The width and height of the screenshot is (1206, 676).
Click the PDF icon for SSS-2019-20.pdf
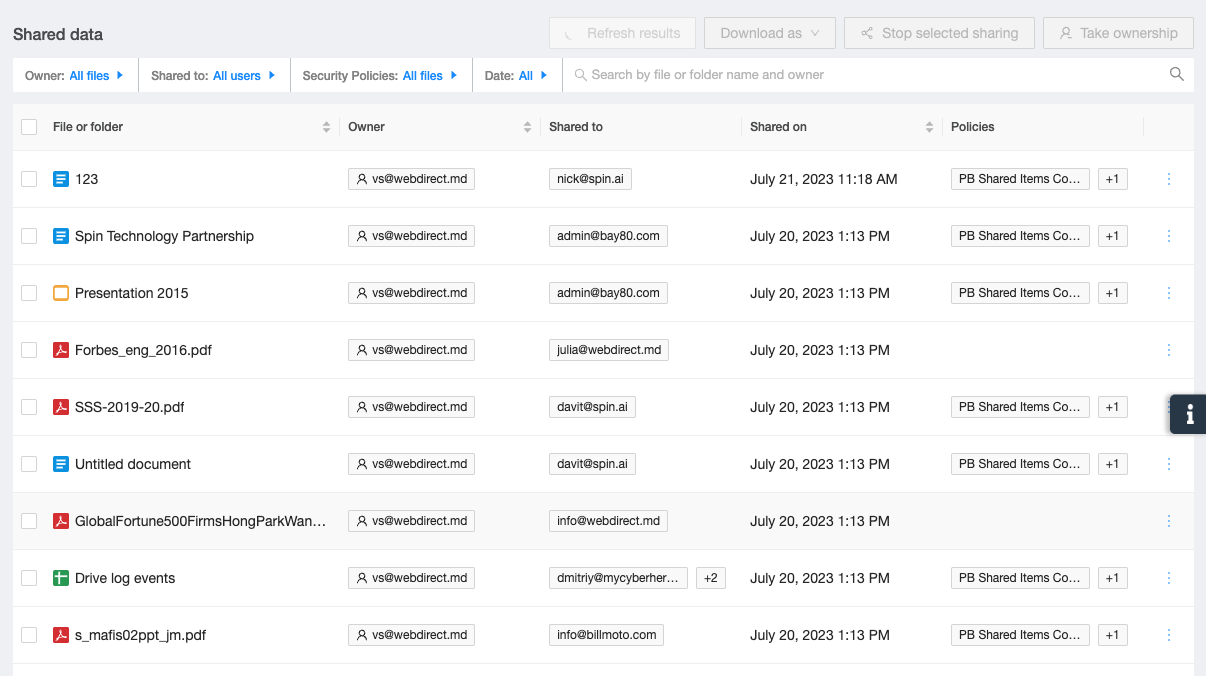point(61,407)
